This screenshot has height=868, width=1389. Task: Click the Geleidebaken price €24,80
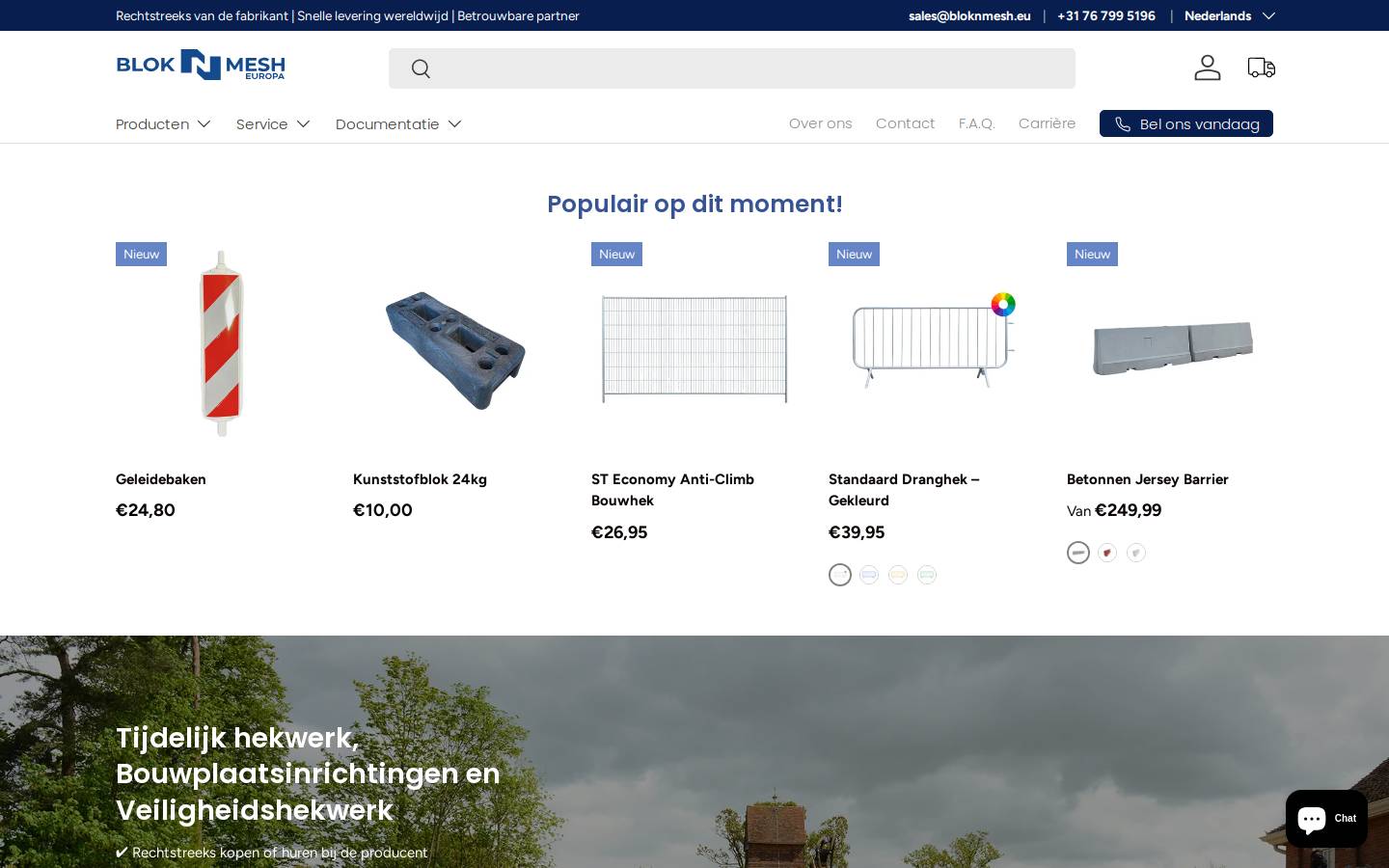click(x=146, y=510)
